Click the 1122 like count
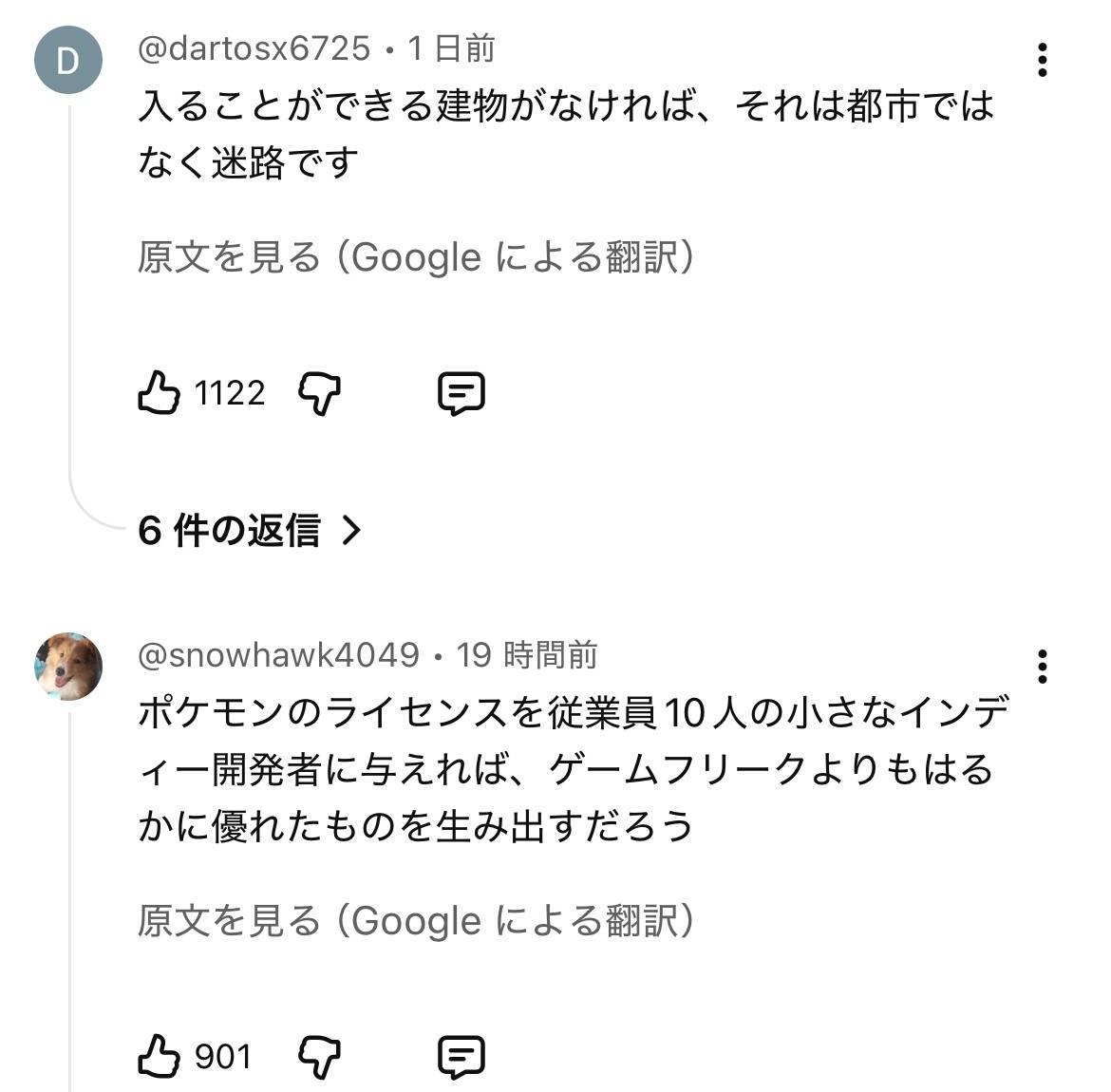The image size is (1111, 1092). (230, 393)
